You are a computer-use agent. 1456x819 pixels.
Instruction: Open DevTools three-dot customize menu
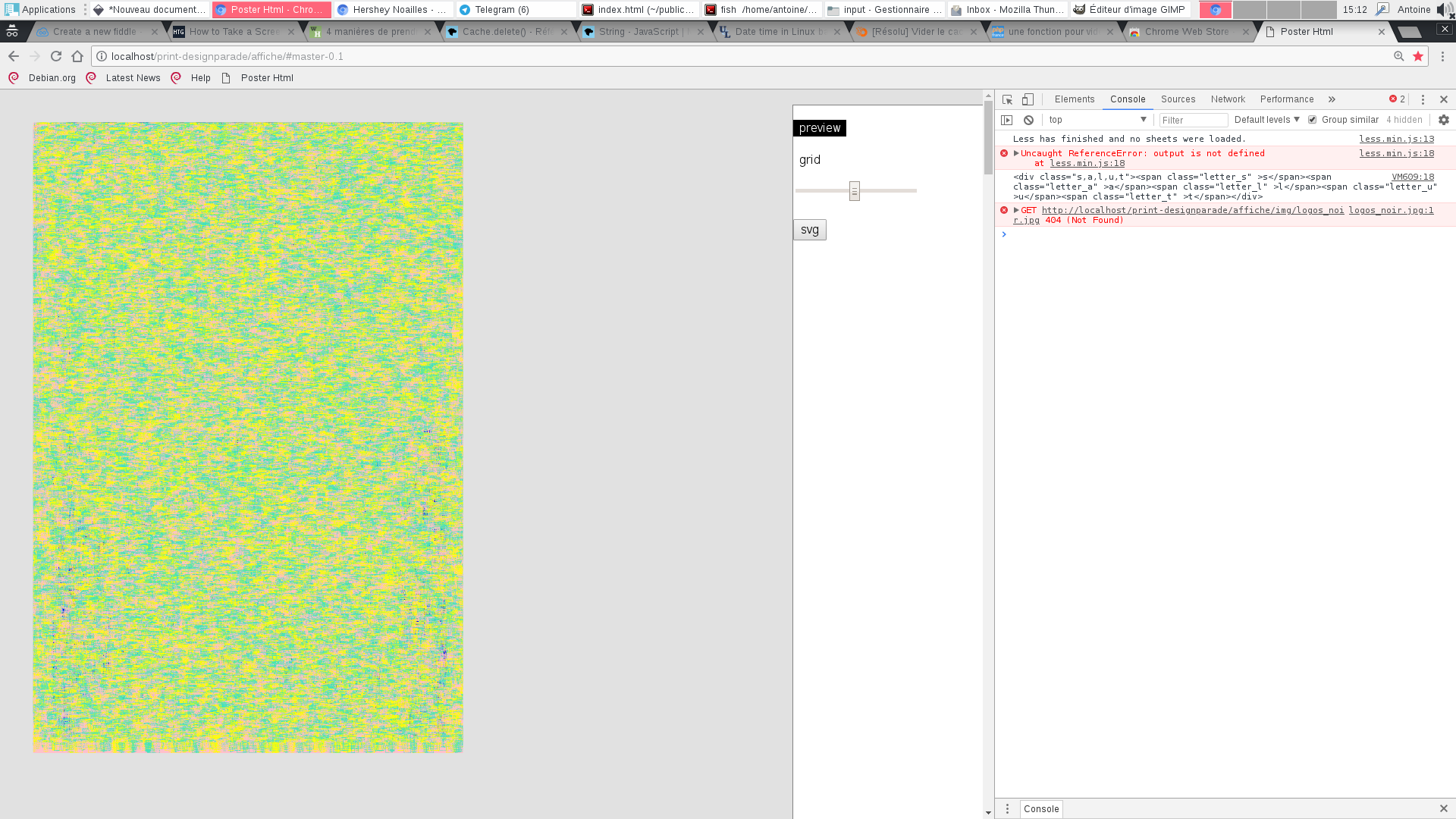click(1423, 99)
